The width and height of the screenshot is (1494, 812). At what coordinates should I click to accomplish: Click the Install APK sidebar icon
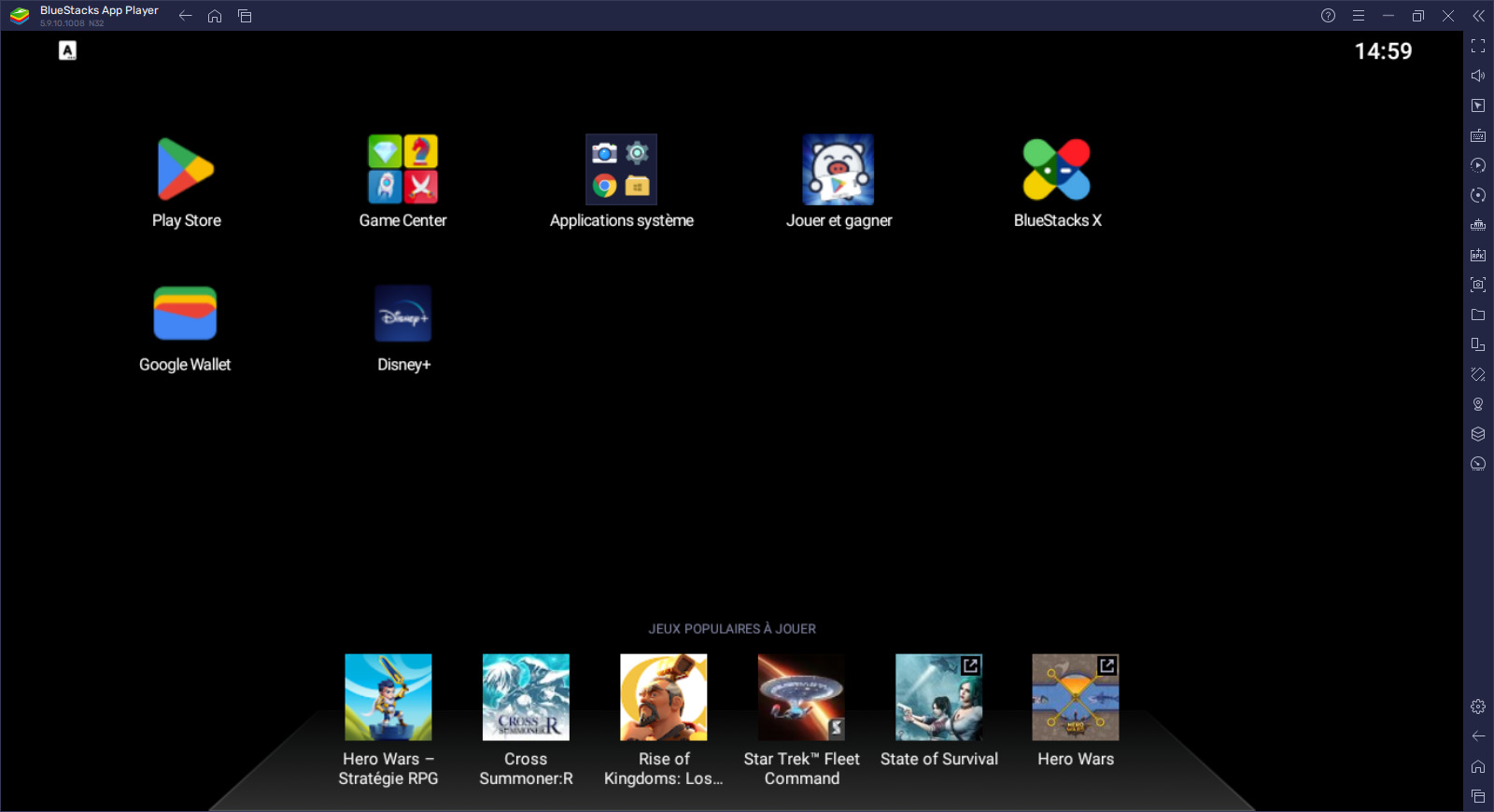1478,255
